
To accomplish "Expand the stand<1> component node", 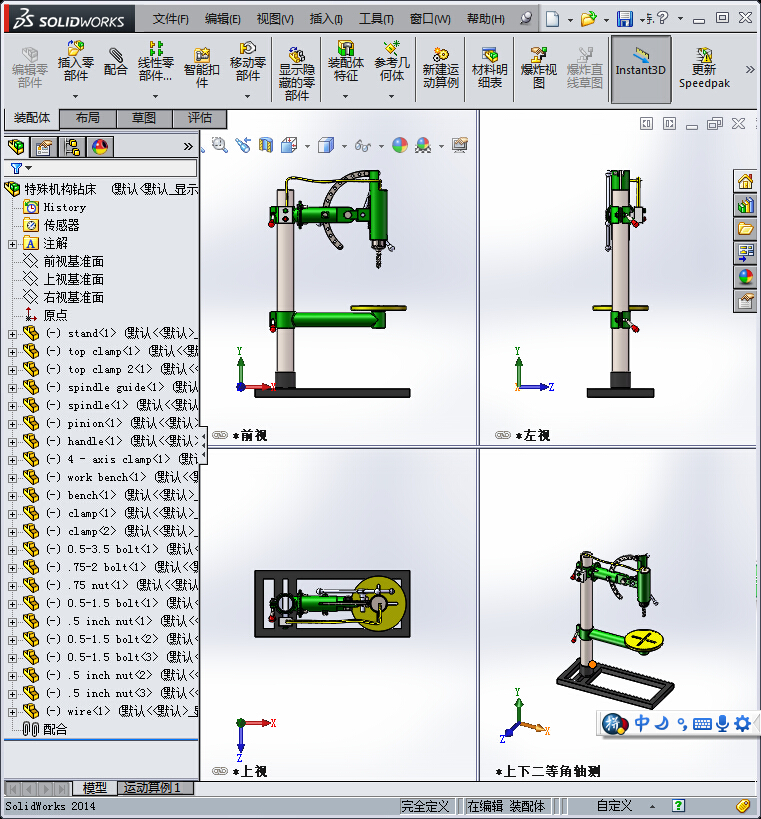I will tap(12, 334).
